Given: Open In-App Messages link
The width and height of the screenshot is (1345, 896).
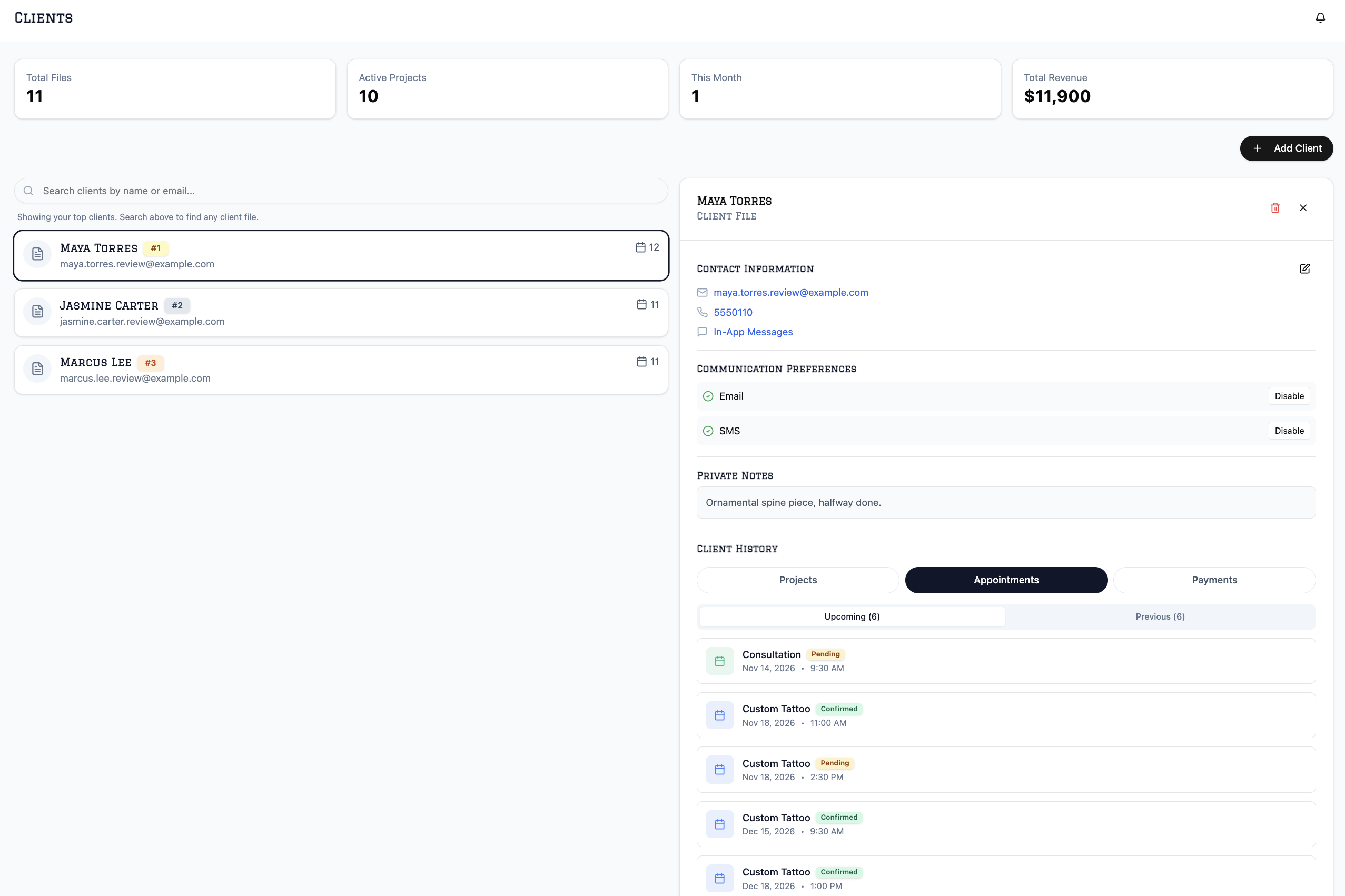Looking at the screenshot, I should (x=753, y=332).
